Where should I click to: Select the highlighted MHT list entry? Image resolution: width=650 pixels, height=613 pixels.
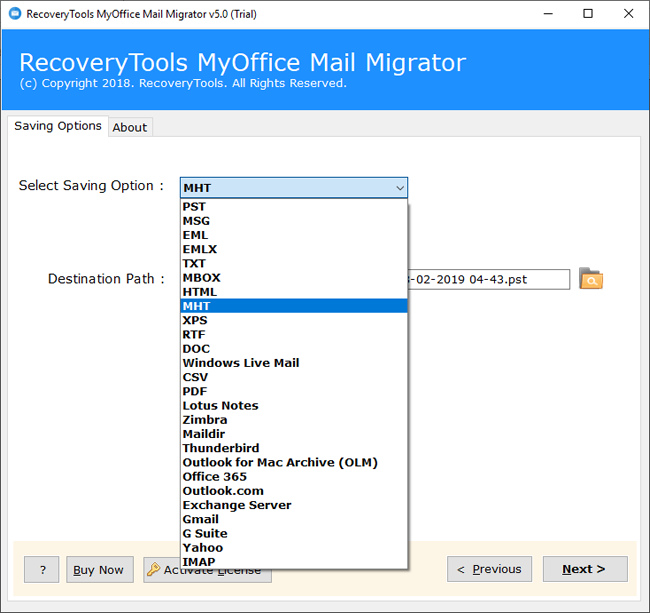coord(294,306)
